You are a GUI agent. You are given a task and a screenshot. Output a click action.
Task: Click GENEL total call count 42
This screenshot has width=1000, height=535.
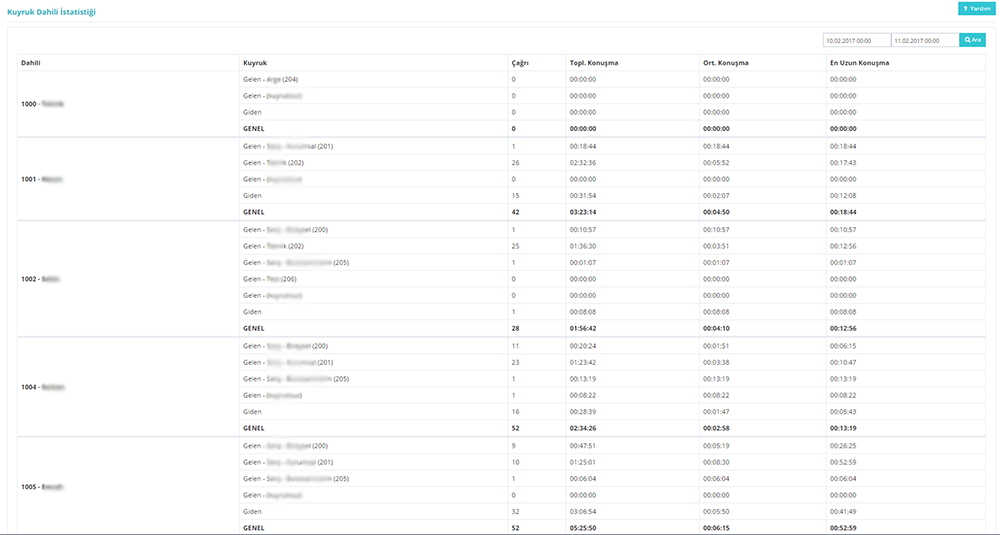pos(515,212)
